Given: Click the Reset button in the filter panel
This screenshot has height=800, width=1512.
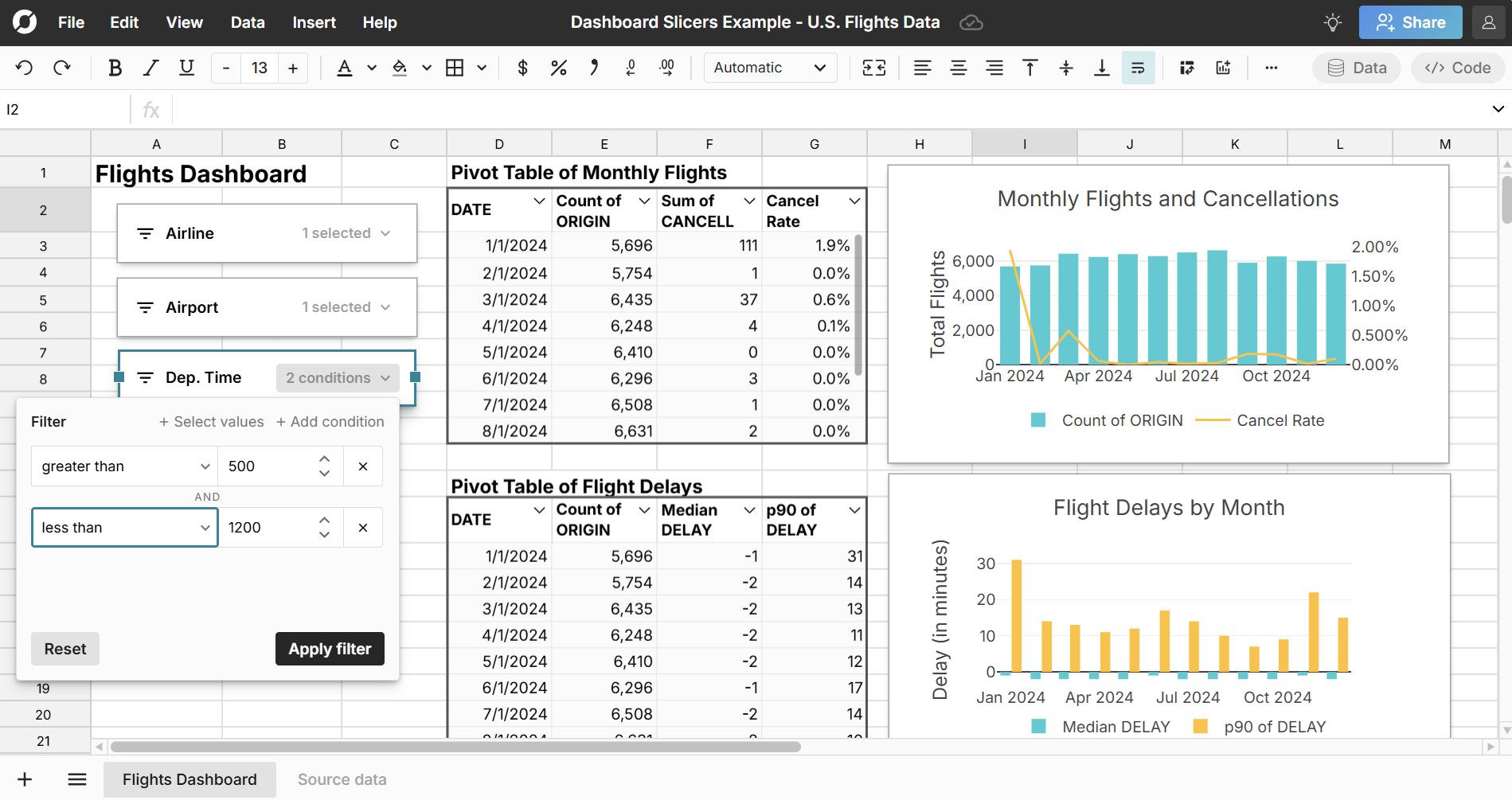Looking at the screenshot, I should click(64, 649).
